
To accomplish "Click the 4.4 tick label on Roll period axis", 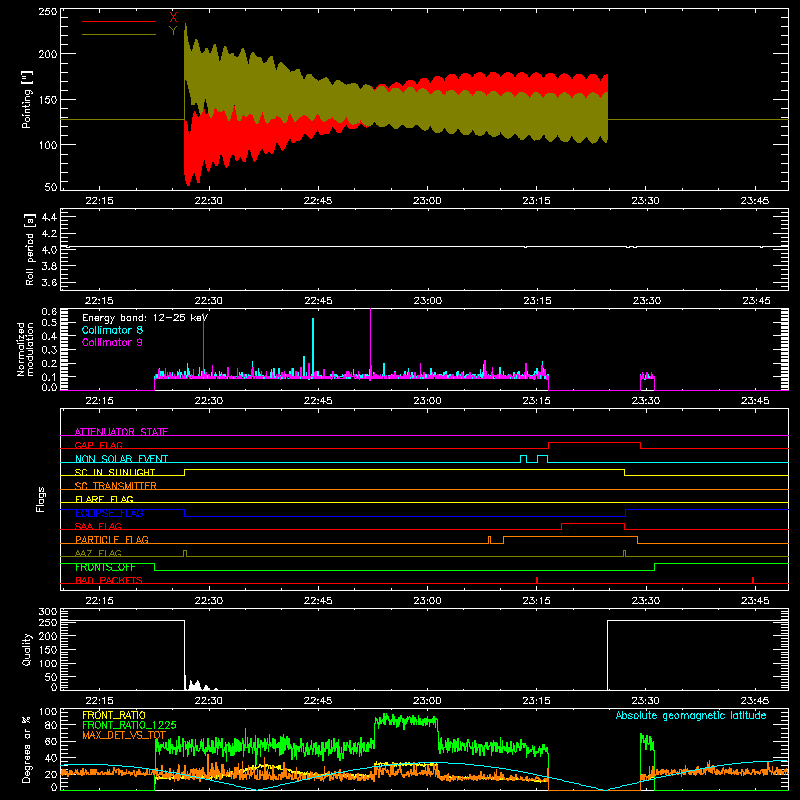I will pos(49,217).
